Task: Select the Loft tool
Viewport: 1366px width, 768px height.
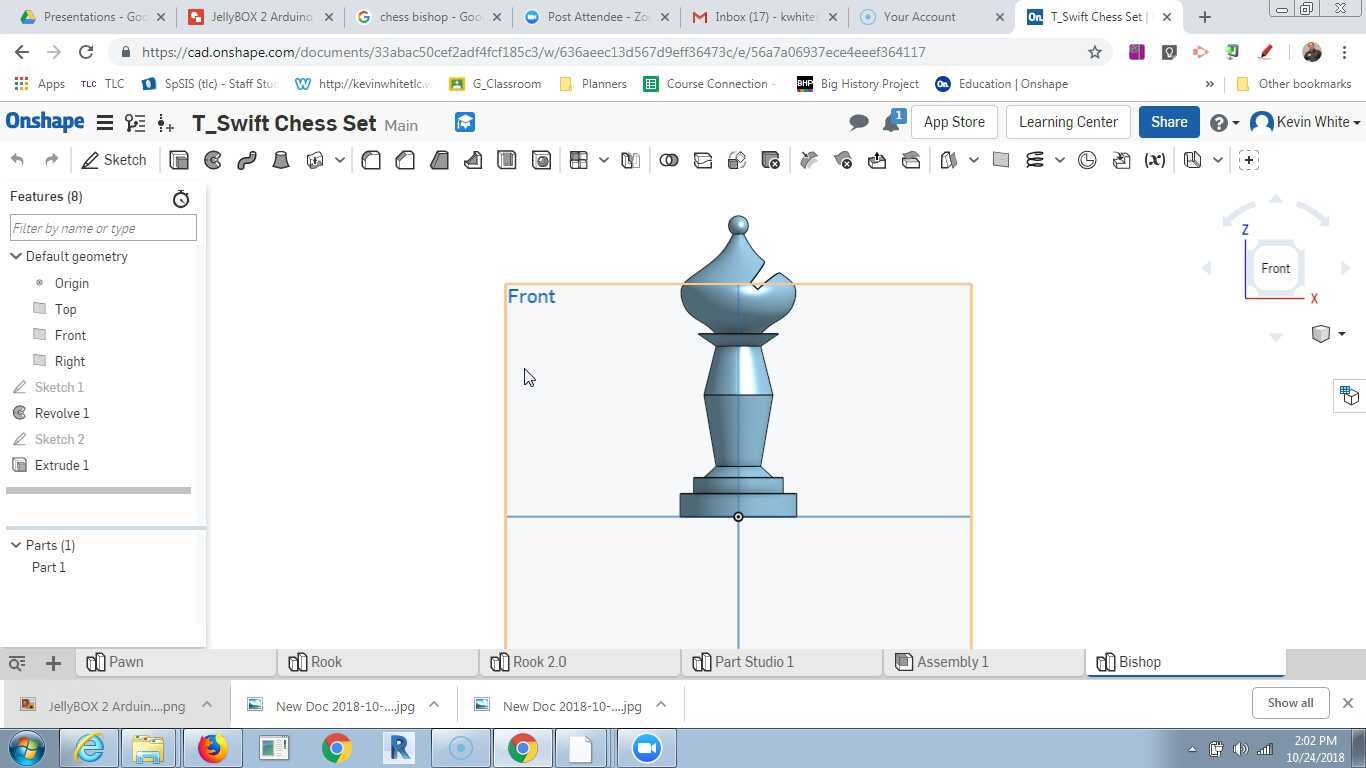Action: coord(281,160)
